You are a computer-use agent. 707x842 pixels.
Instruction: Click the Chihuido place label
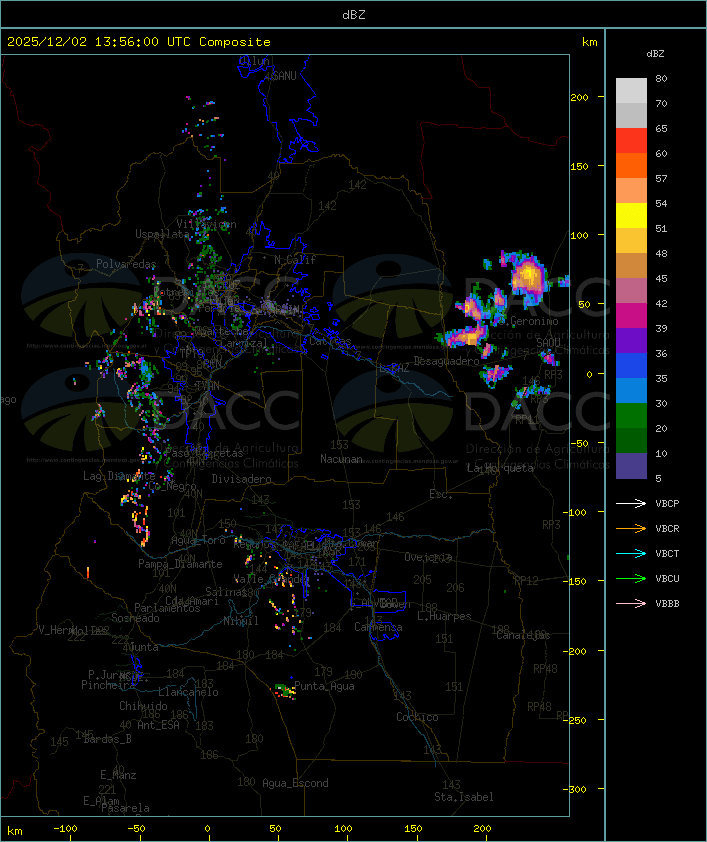tap(143, 706)
